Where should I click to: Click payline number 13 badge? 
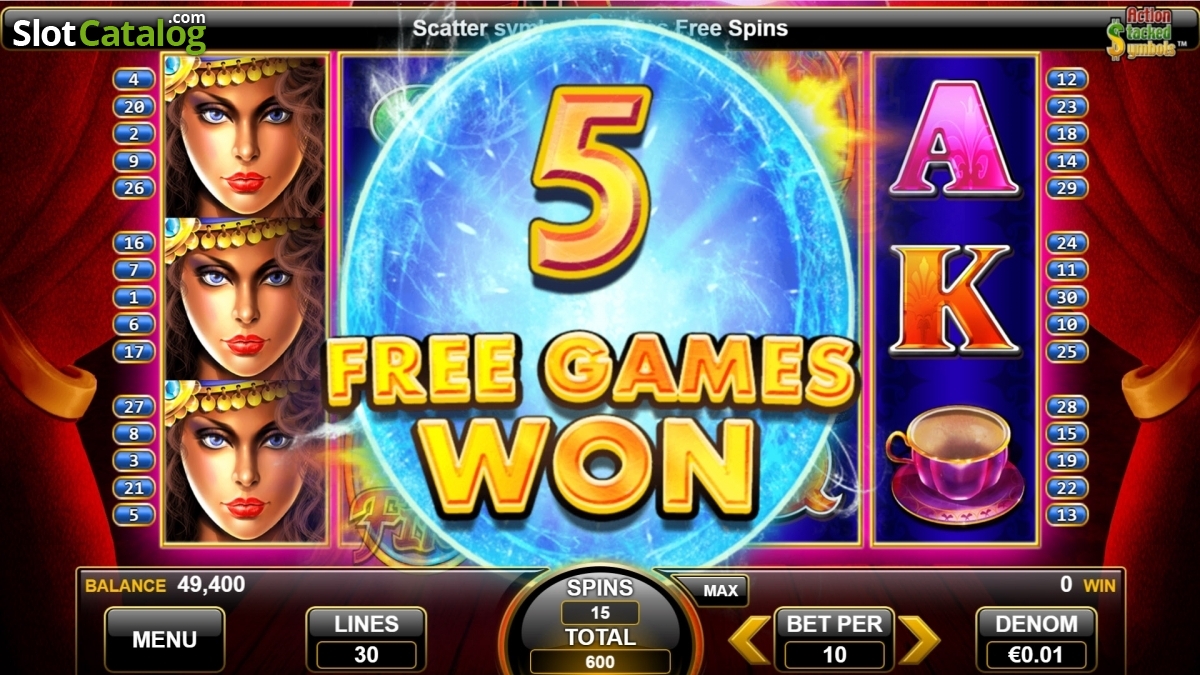(1067, 515)
